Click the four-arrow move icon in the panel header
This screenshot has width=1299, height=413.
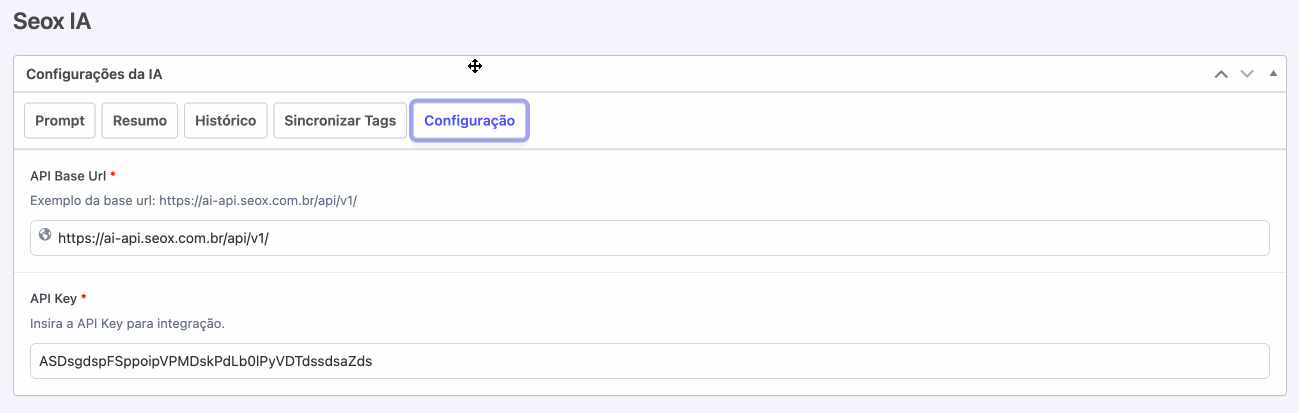tap(475, 66)
